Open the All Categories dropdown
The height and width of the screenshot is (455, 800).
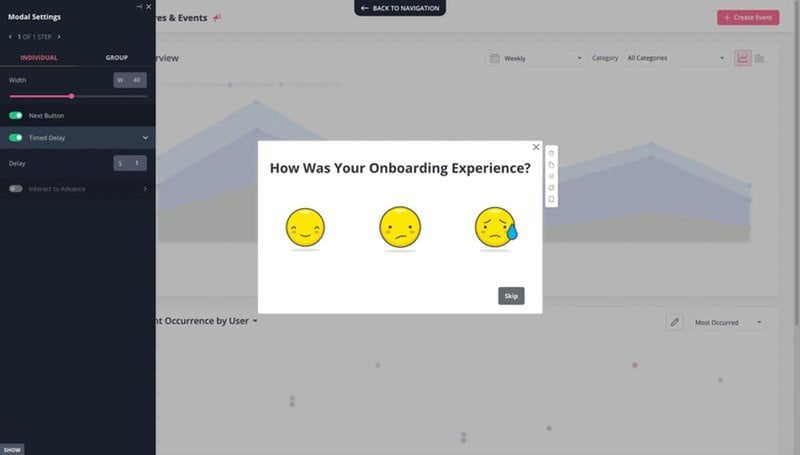coord(676,58)
